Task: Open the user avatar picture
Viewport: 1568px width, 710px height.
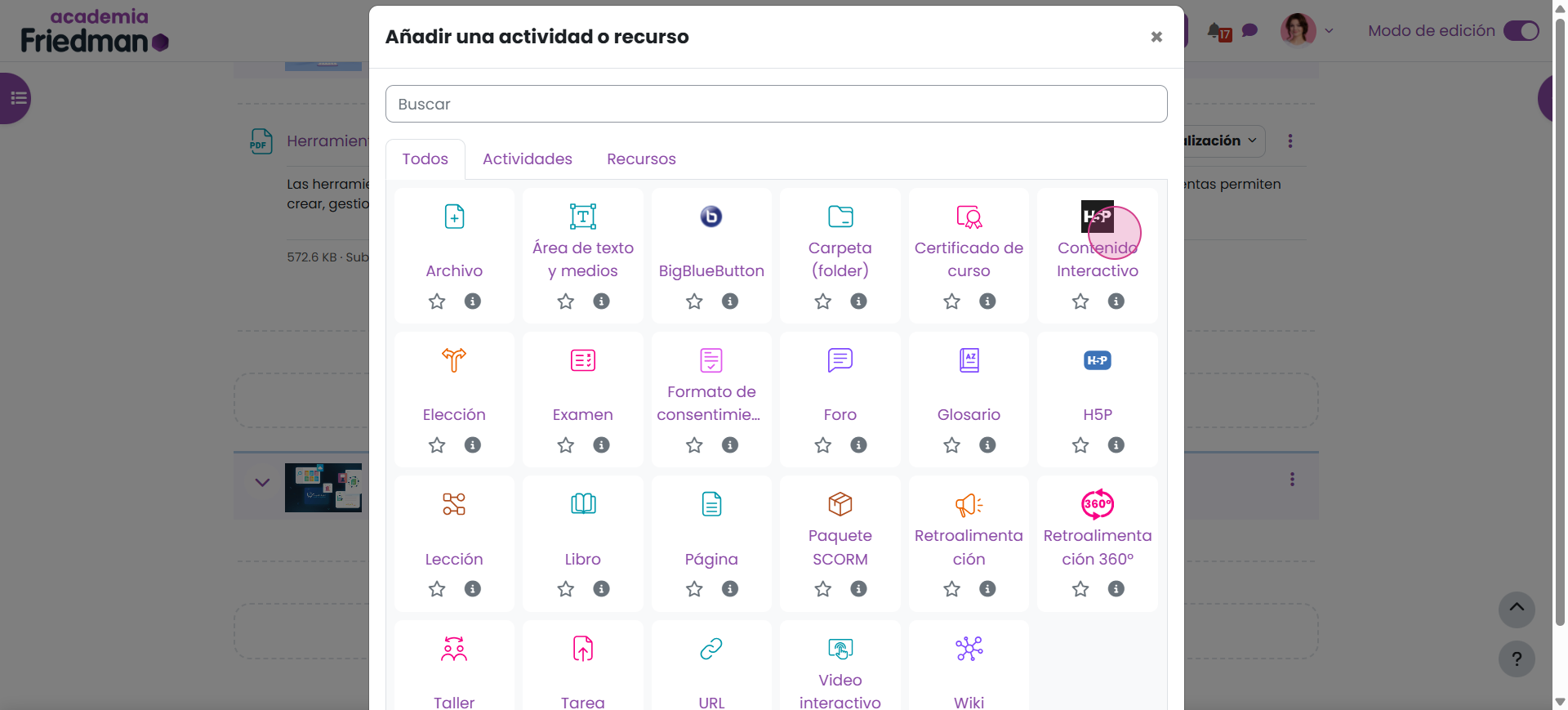Action: 1298,30
